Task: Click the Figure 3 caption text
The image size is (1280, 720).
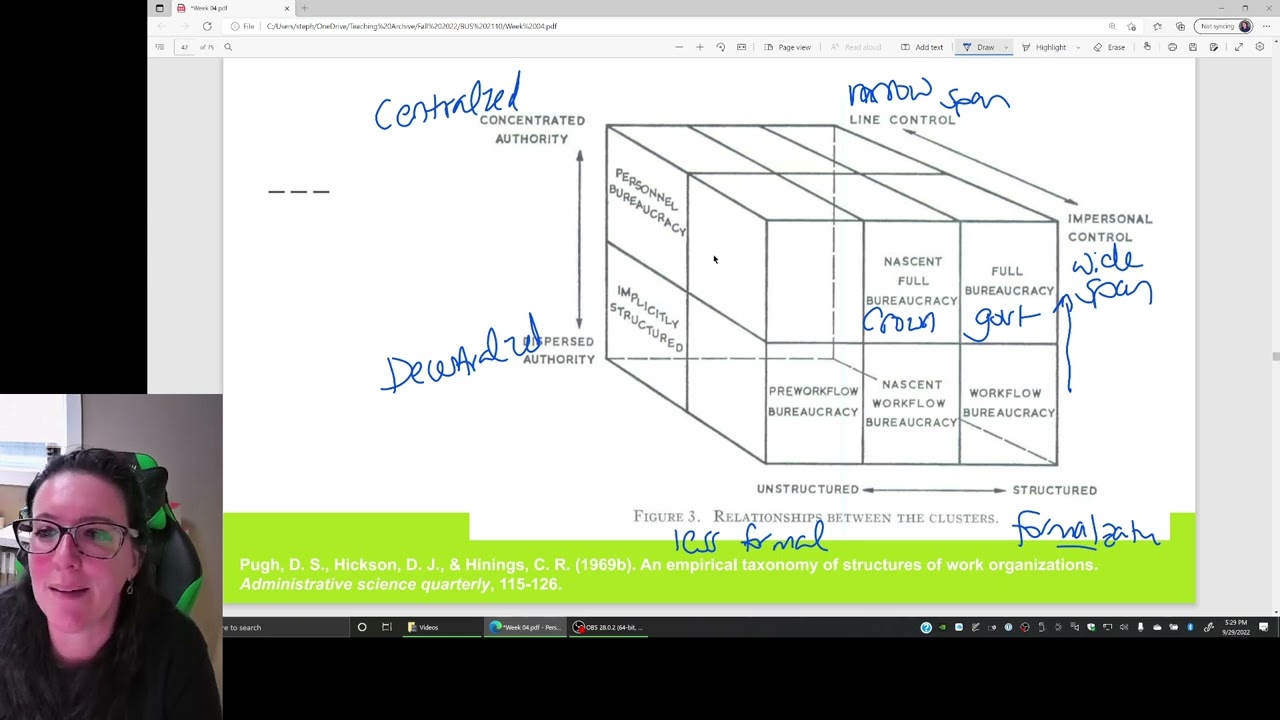Action: tap(815, 517)
